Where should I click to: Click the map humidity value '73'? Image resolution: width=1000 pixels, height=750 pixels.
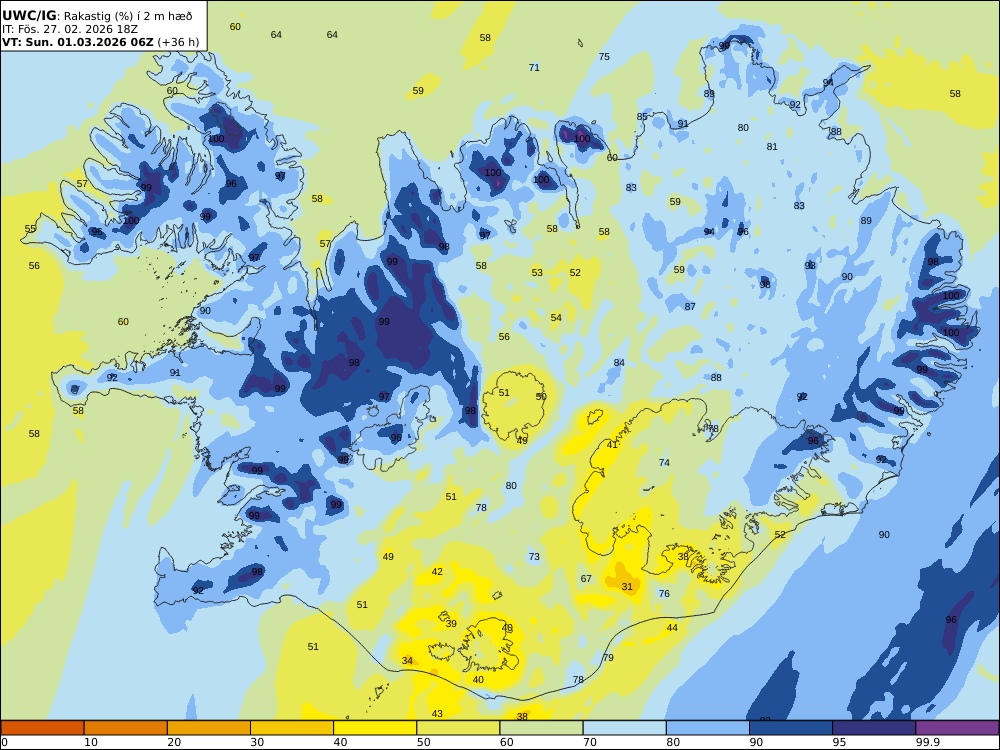tap(534, 557)
